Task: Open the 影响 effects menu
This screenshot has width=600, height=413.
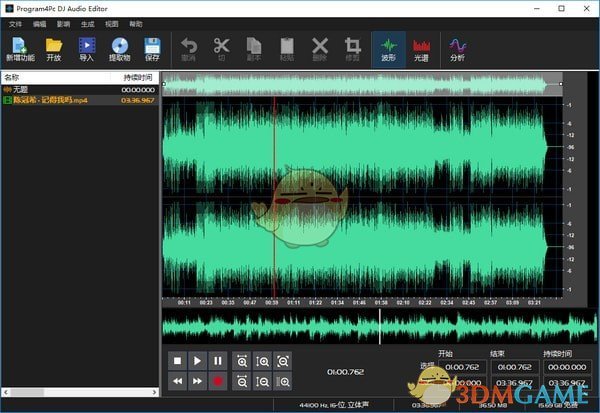Action: pyautogui.click(x=64, y=22)
